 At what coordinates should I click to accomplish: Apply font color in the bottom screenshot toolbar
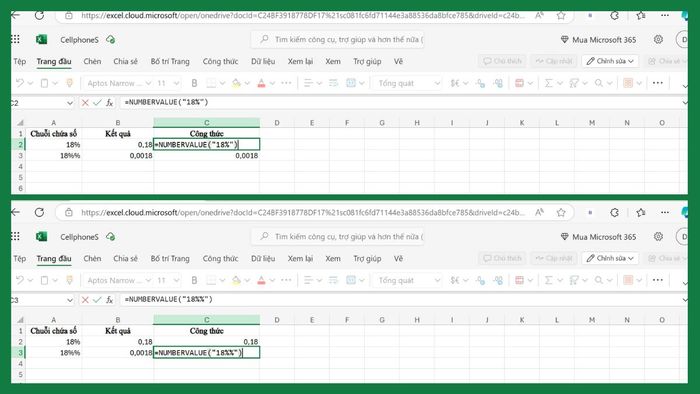point(262,280)
